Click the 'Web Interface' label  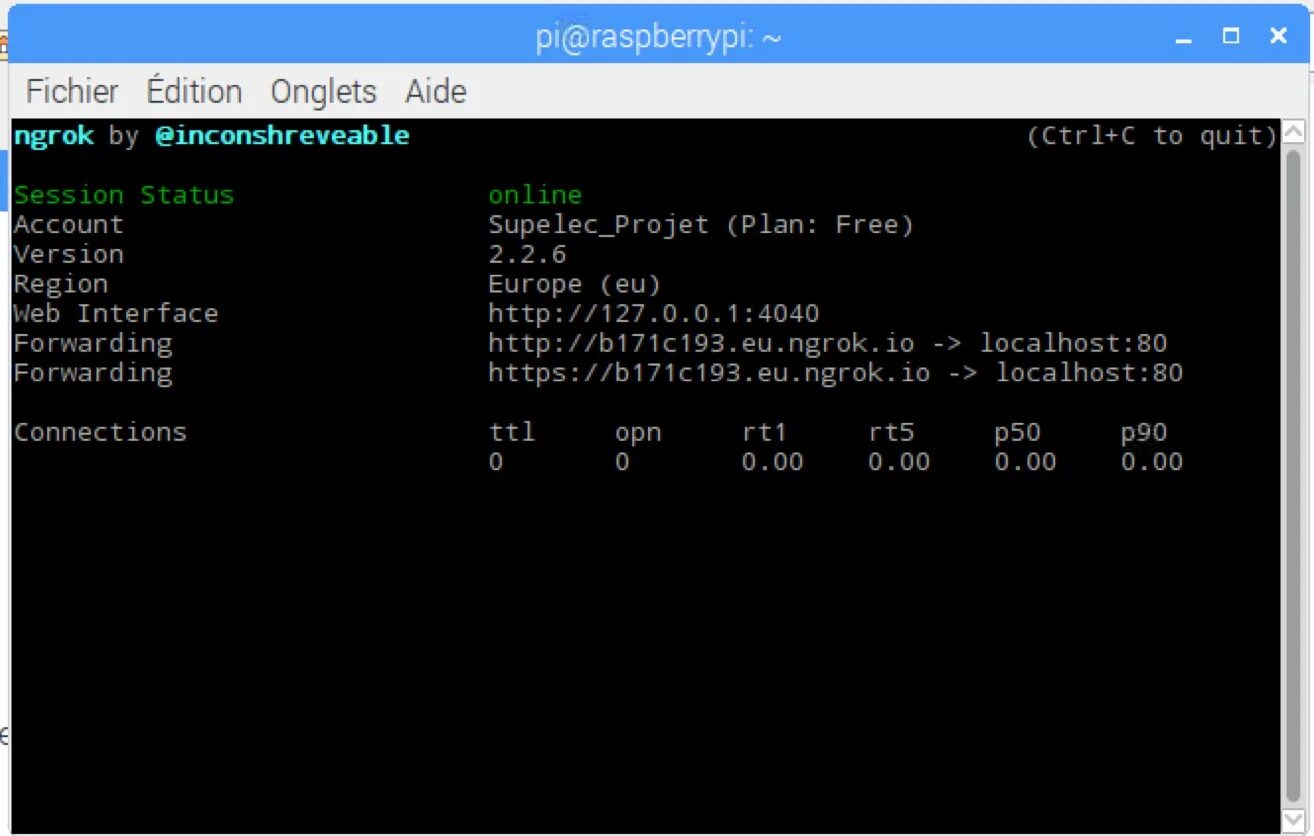point(116,313)
